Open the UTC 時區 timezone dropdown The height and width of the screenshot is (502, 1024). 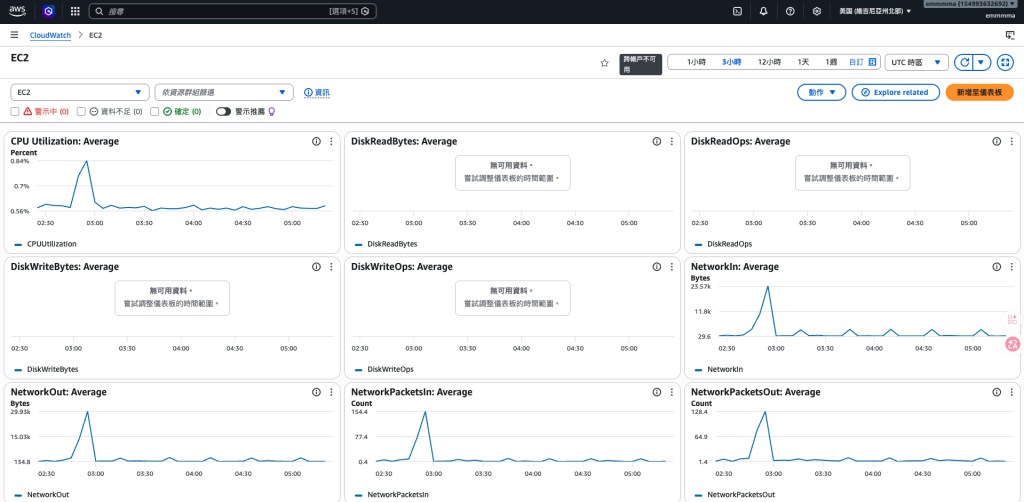tap(916, 62)
